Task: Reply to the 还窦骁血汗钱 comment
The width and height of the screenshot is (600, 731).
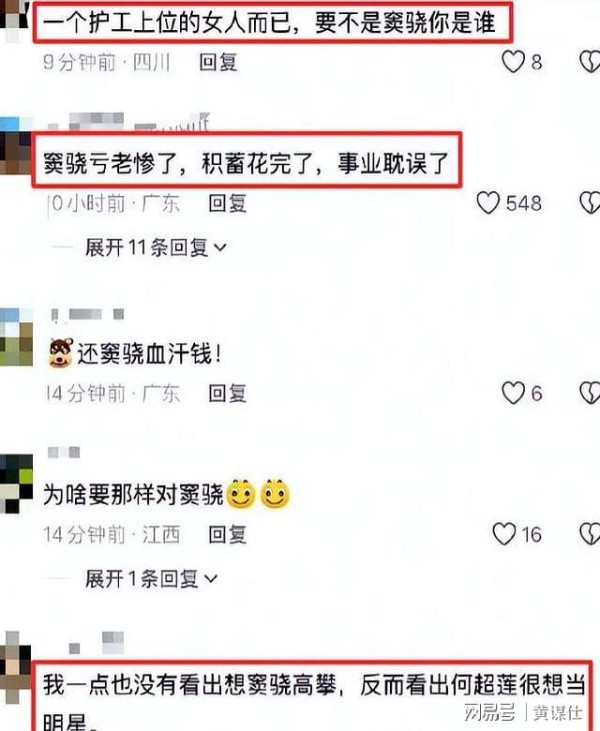Action: click(x=228, y=393)
